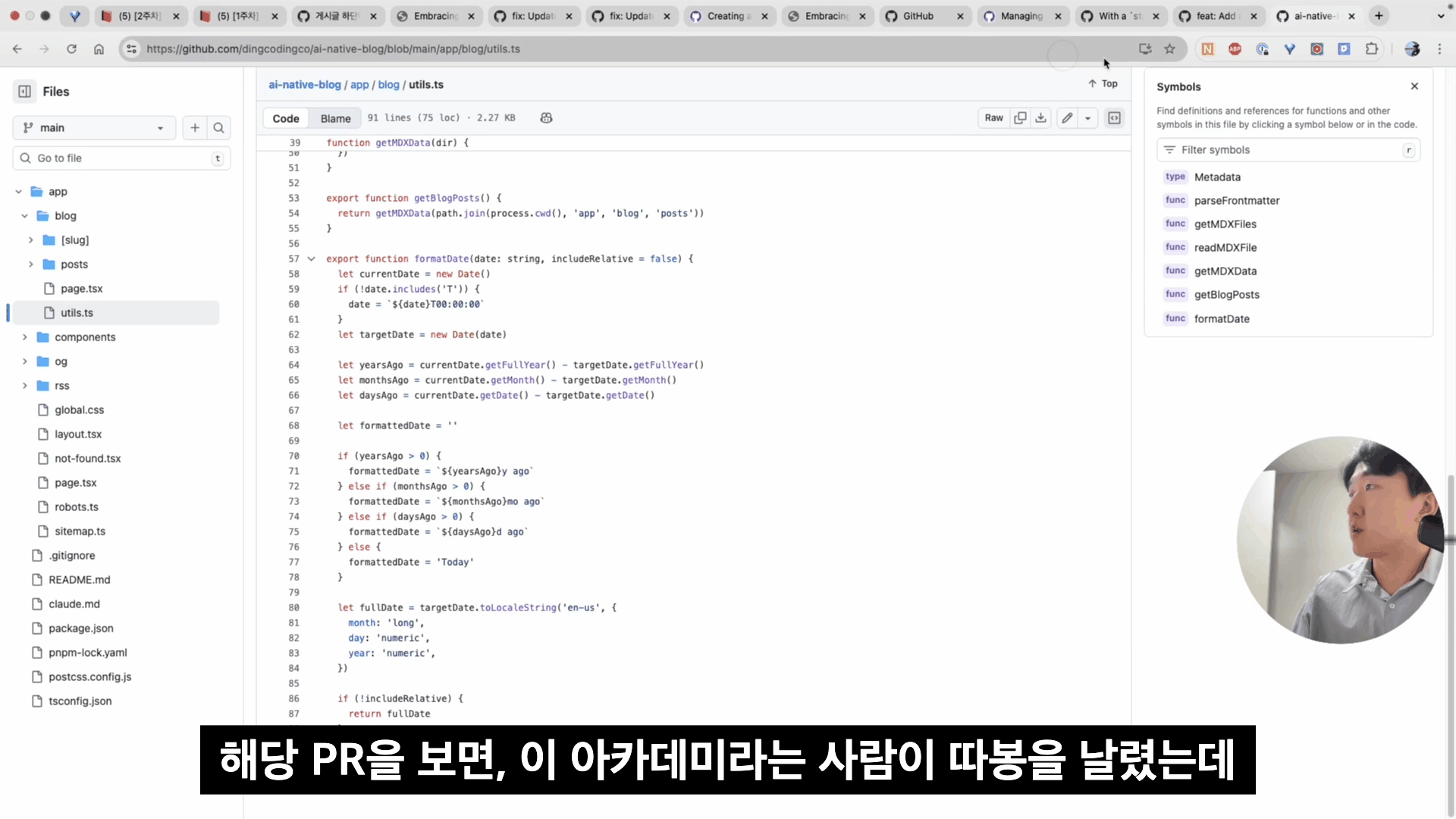Open the Raw file view
This screenshot has height=819, width=1456.
[993, 118]
